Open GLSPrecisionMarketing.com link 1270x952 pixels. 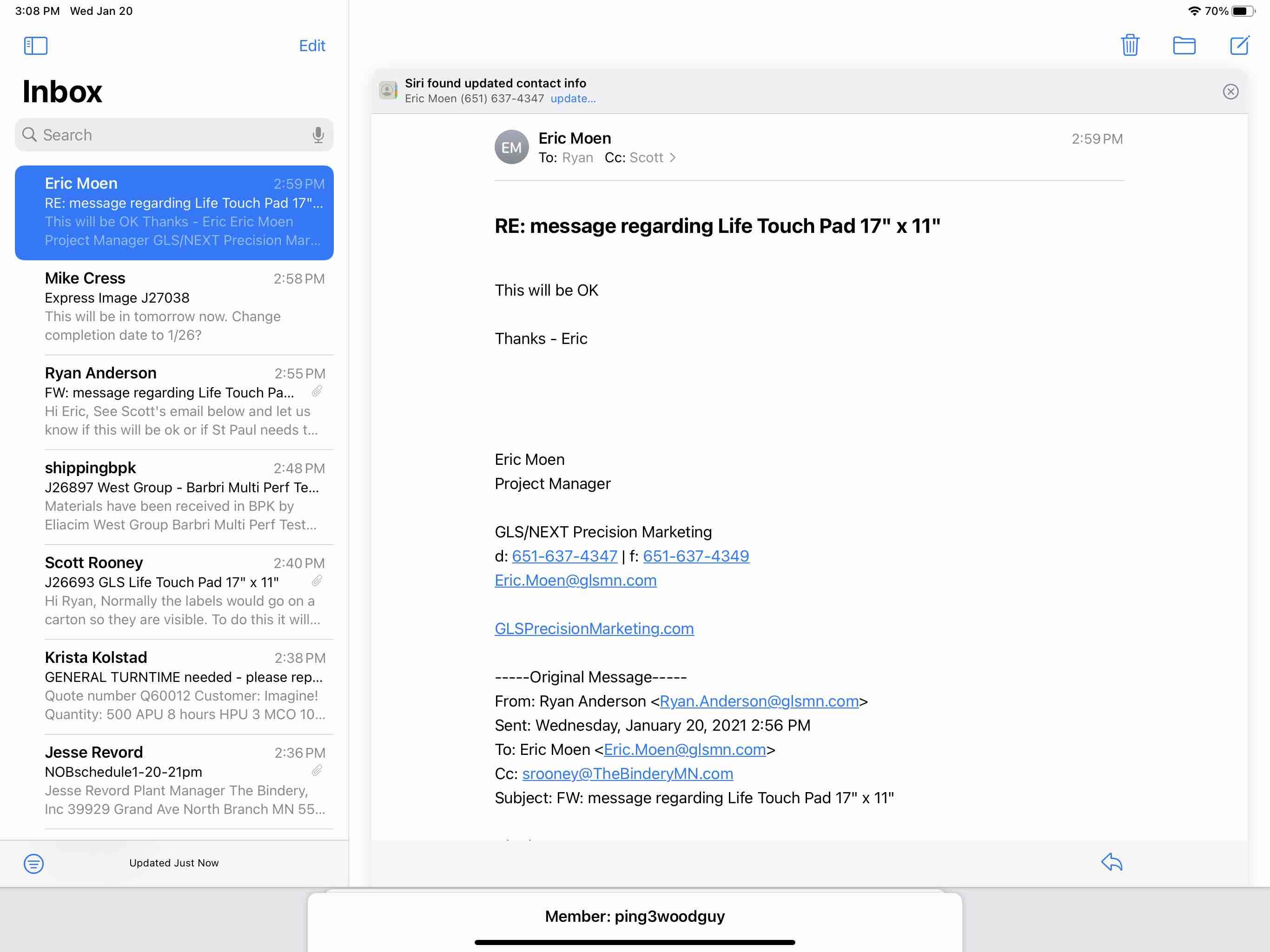click(x=594, y=629)
